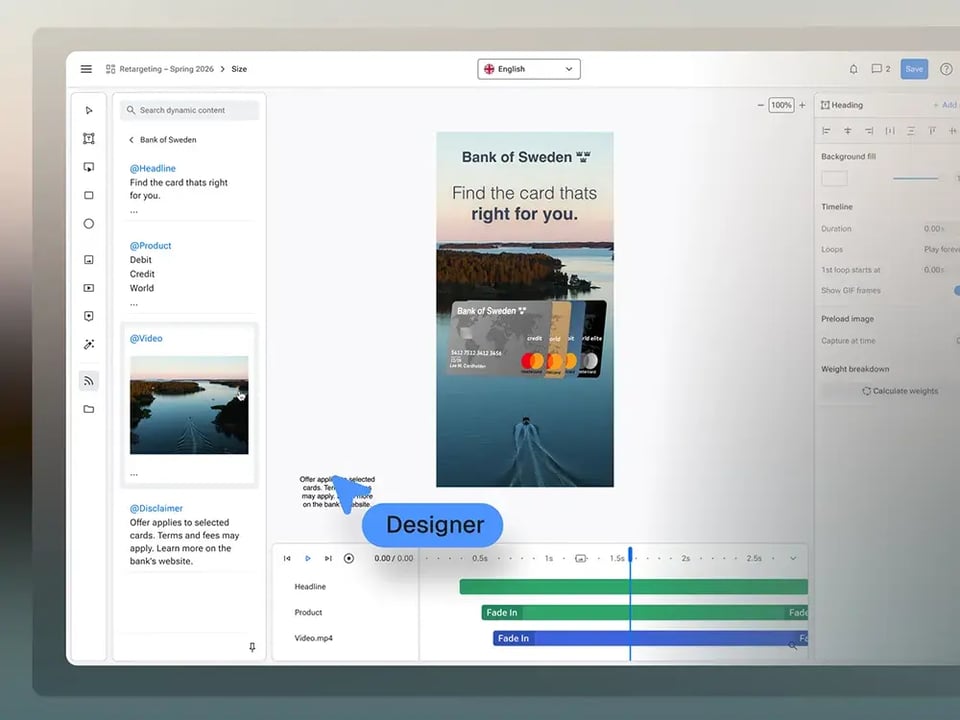Select the text box tool

(89, 139)
